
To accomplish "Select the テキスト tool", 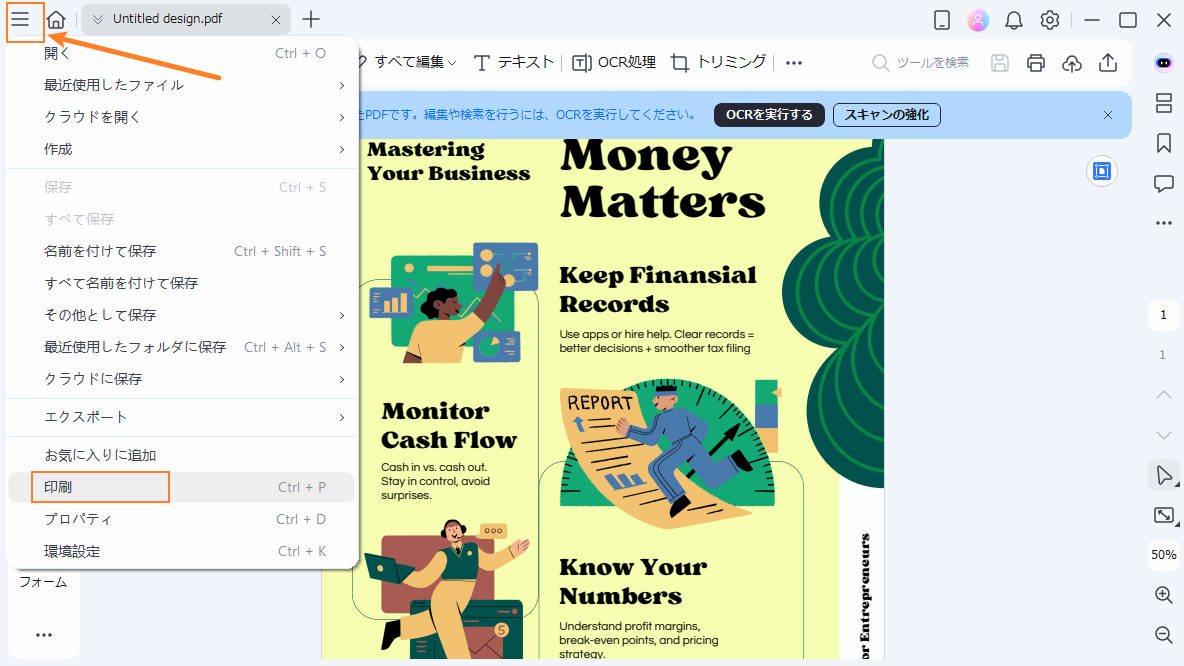I will click(513, 62).
